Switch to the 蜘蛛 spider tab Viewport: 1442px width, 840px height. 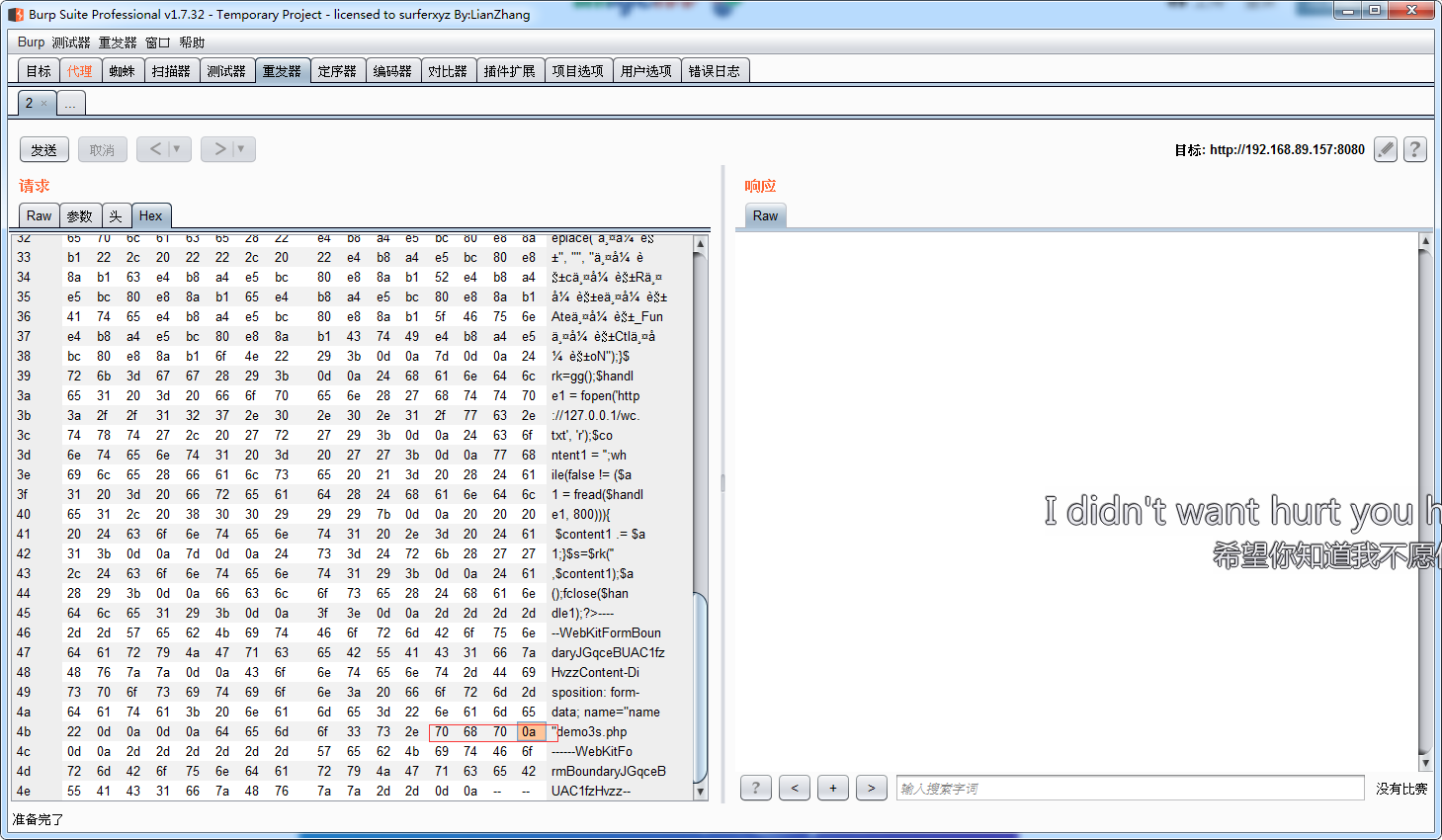click(123, 71)
